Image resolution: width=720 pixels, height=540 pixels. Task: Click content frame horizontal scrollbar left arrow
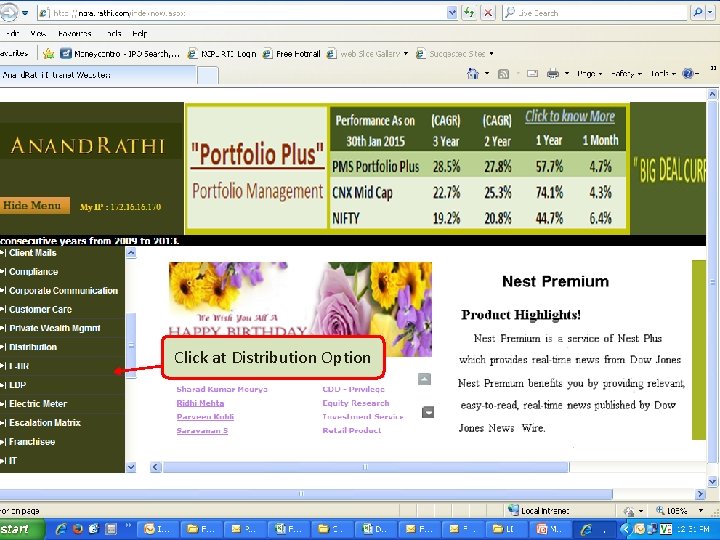click(155, 467)
